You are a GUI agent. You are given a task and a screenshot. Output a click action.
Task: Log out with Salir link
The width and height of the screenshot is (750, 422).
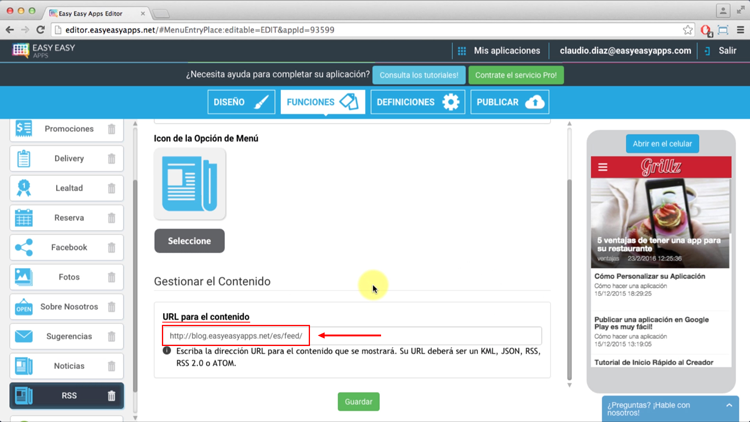(x=721, y=51)
